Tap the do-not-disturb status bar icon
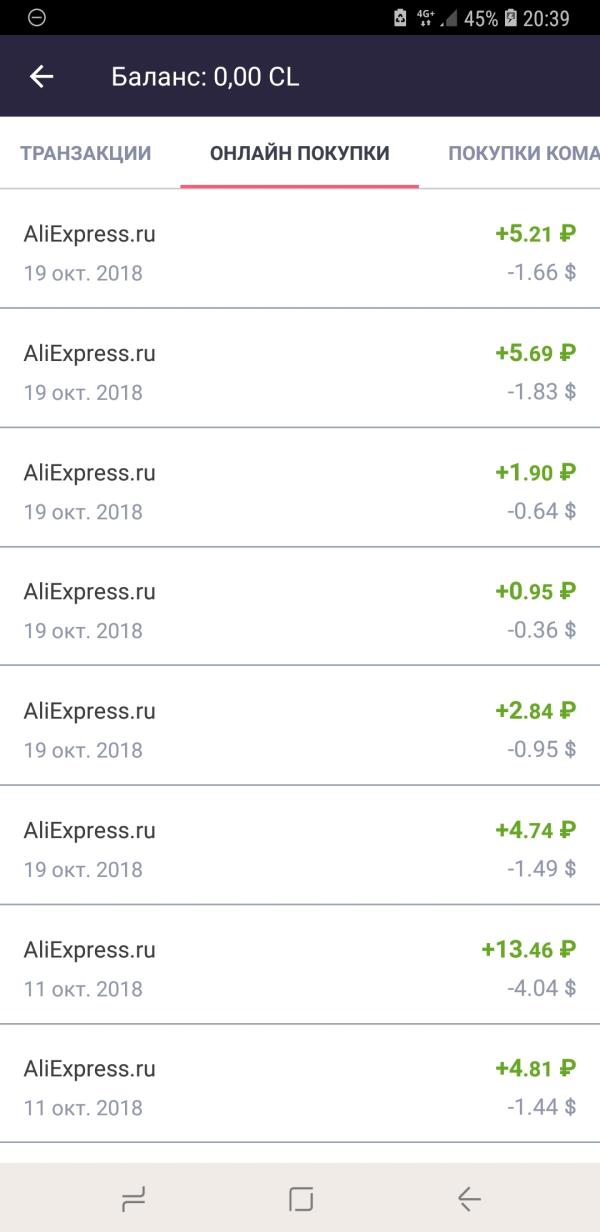600x1232 pixels. (x=37, y=18)
